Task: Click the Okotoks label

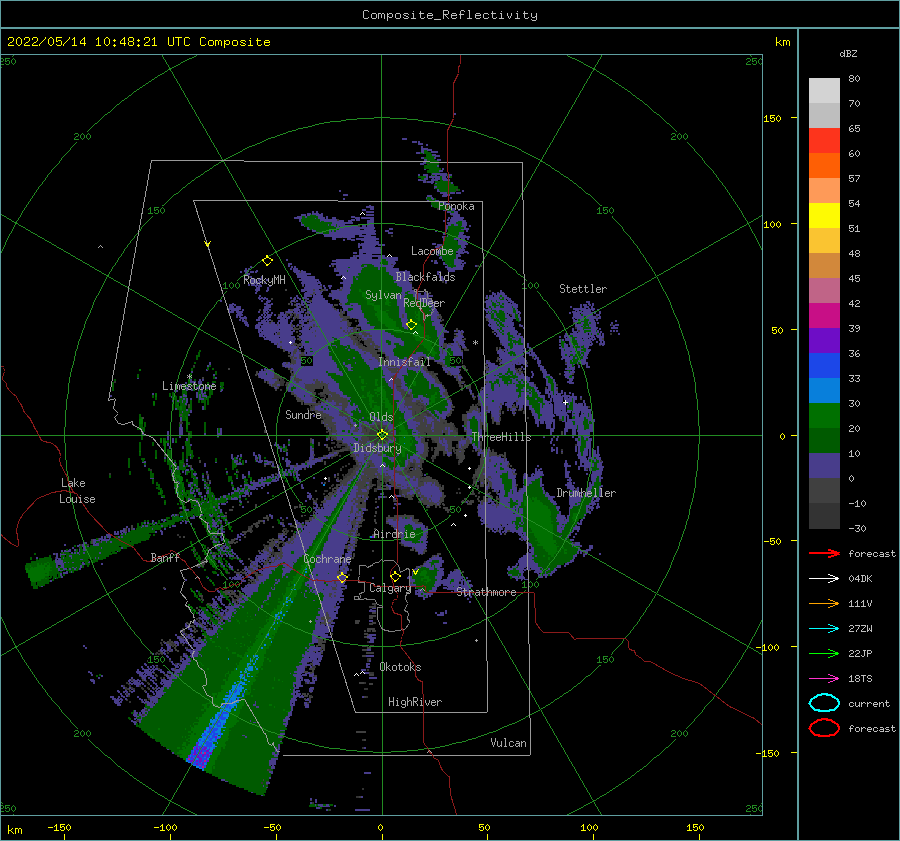Action: coord(400,667)
